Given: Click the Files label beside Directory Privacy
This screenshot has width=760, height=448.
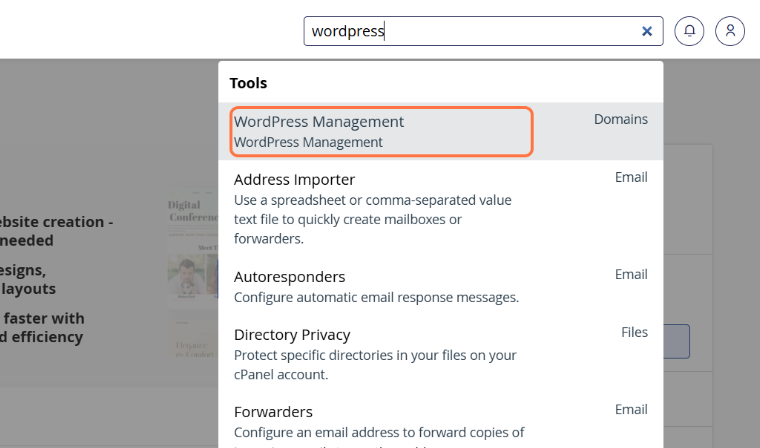Looking at the screenshot, I should 634,332.
